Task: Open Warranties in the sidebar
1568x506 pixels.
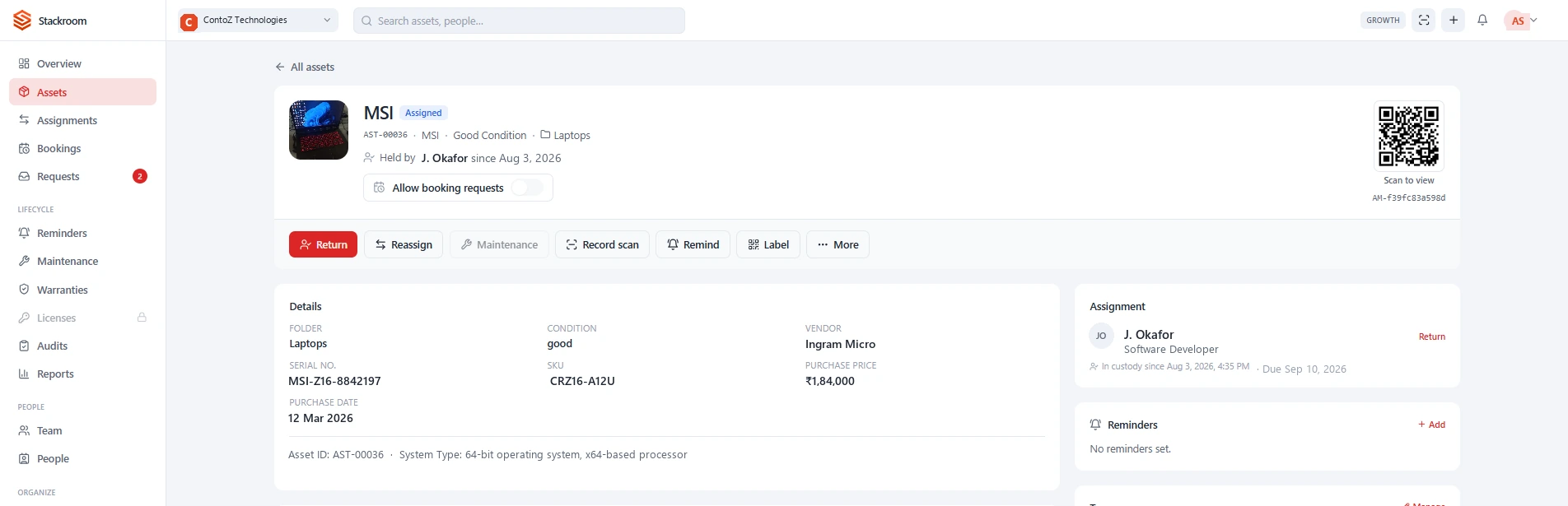Action: coord(82,290)
